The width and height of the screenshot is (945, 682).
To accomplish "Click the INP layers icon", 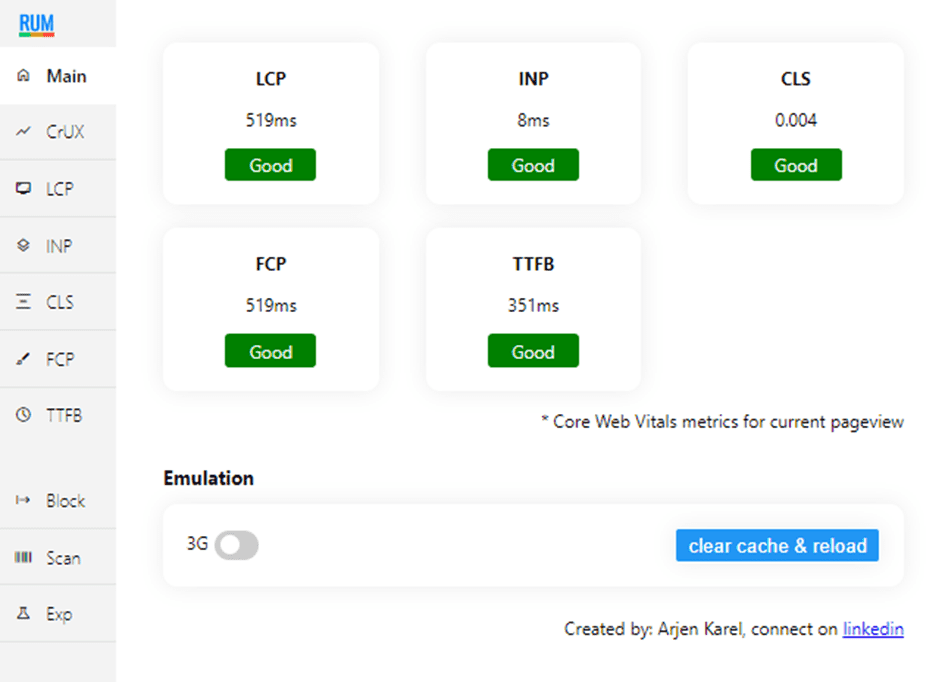I will pos(24,245).
